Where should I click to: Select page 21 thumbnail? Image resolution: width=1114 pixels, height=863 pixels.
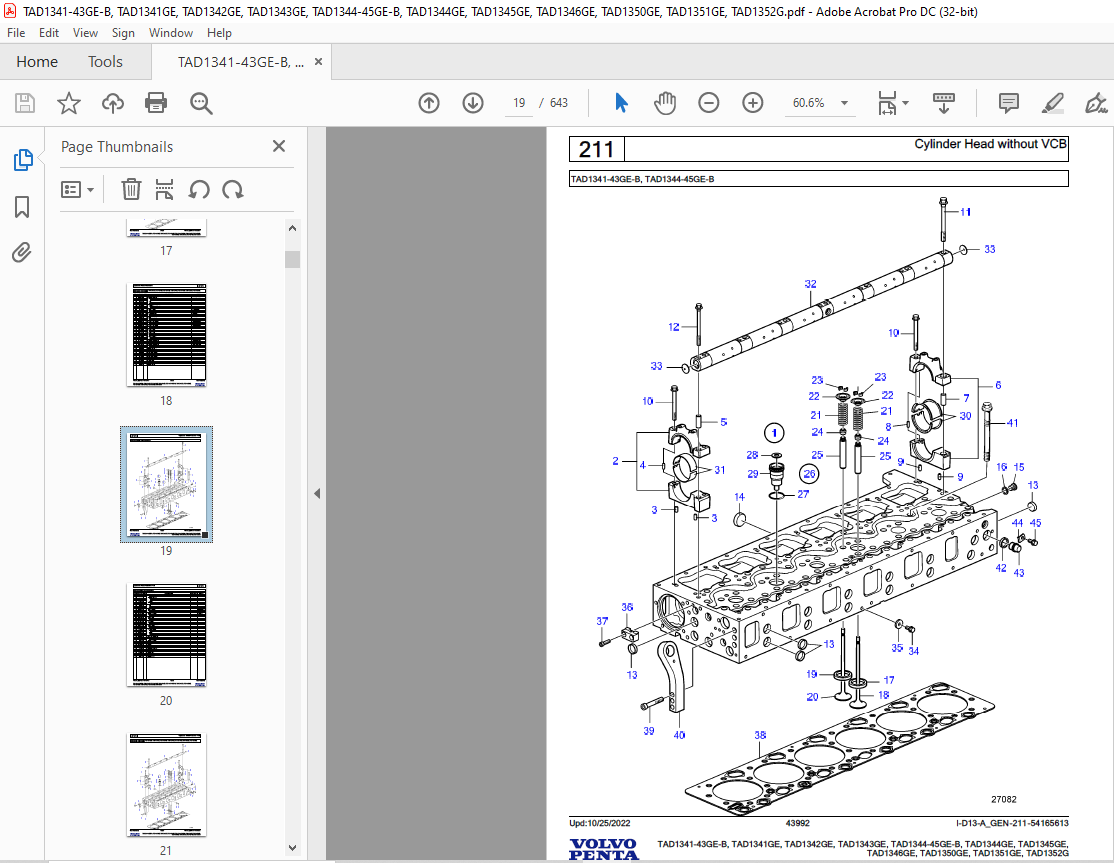tap(166, 784)
